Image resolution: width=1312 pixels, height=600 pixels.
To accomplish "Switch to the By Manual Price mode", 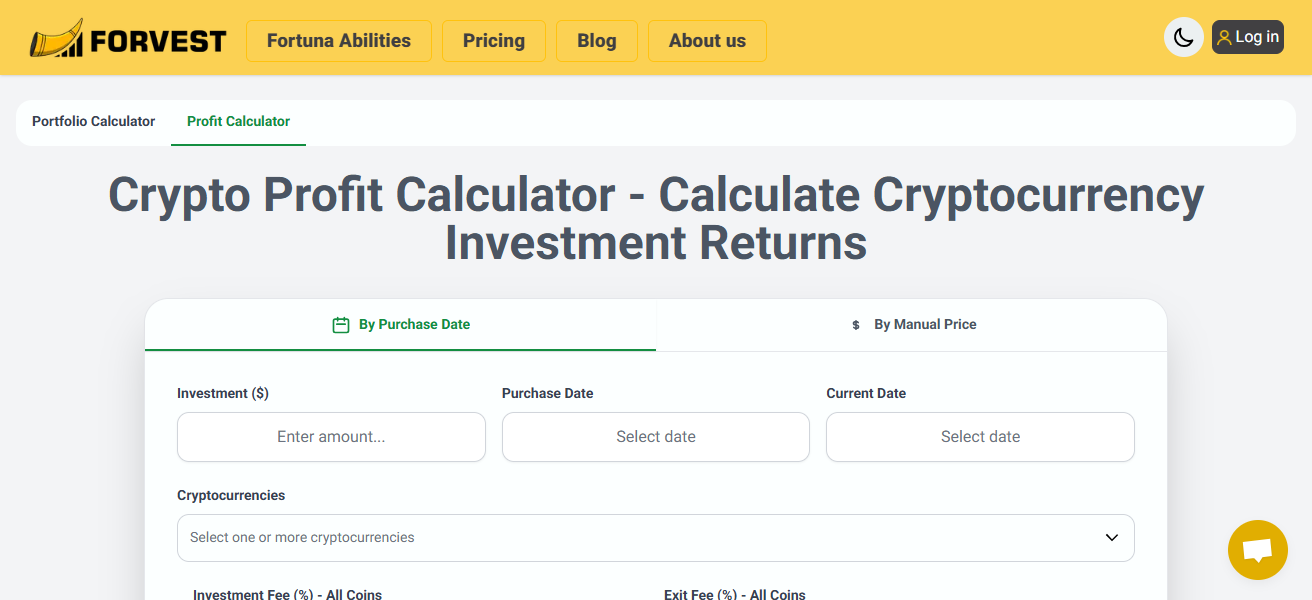I will point(912,324).
